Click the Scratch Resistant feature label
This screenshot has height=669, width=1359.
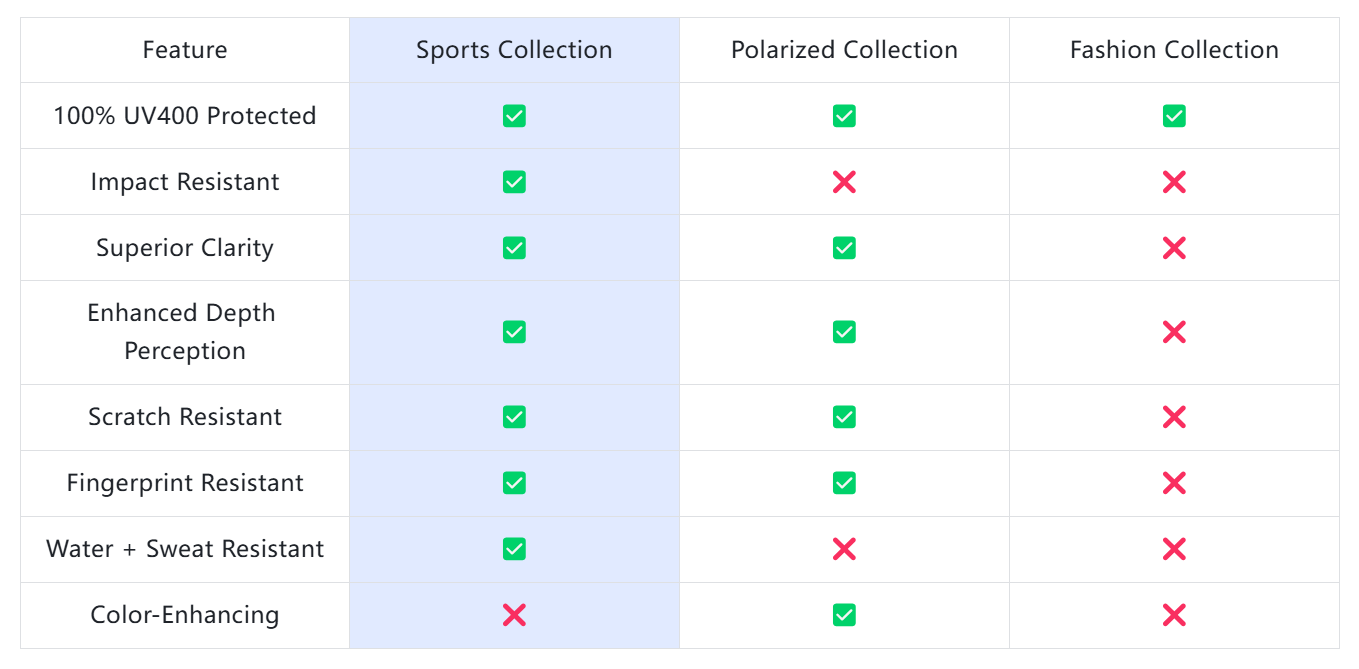185,417
